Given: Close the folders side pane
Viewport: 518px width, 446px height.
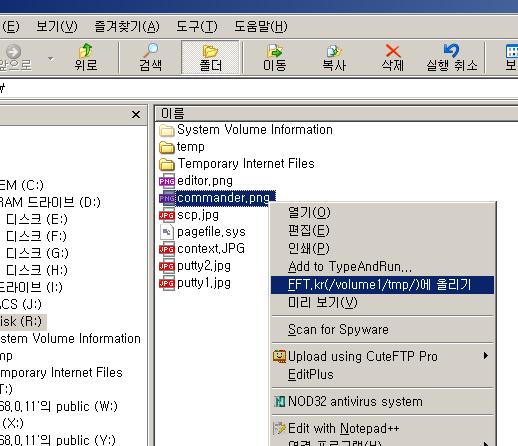Looking at the screenshot, I should click(x=136, y=115).
